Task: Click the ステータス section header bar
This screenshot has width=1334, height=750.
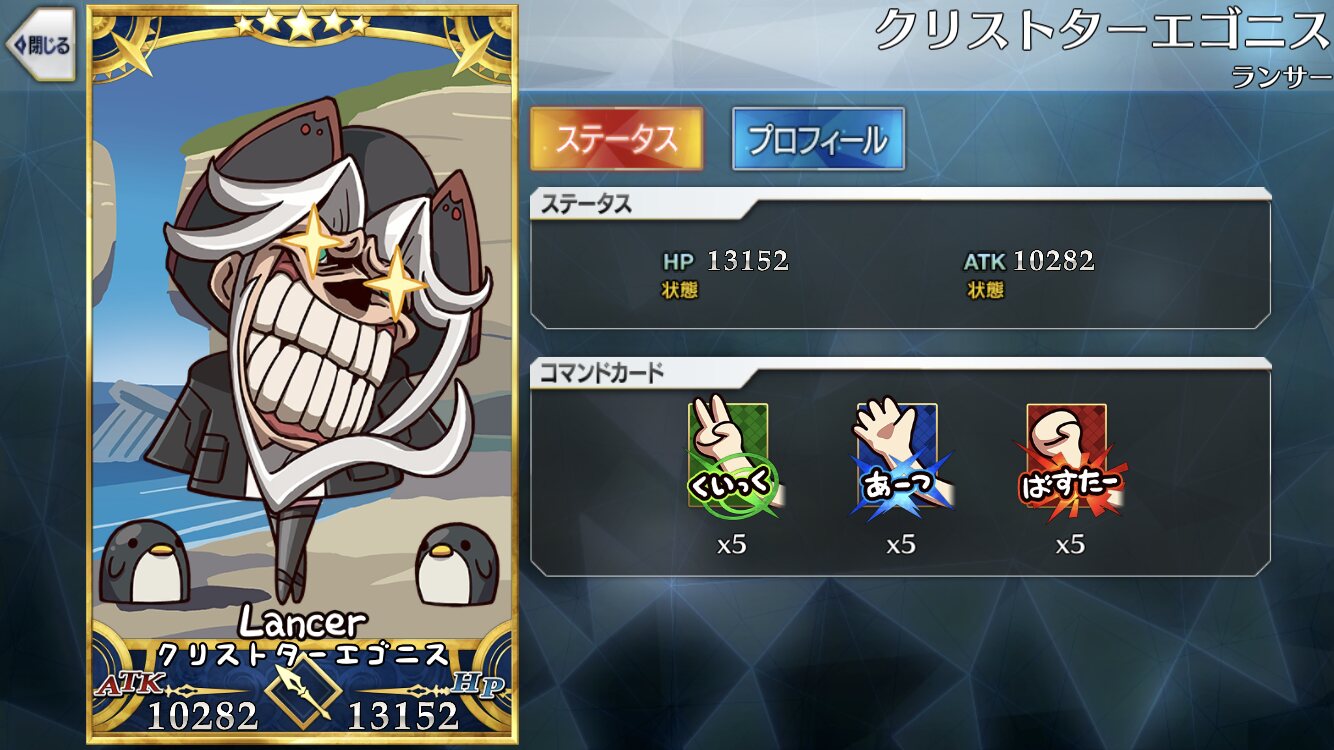Action: click(x=900, y=204)
